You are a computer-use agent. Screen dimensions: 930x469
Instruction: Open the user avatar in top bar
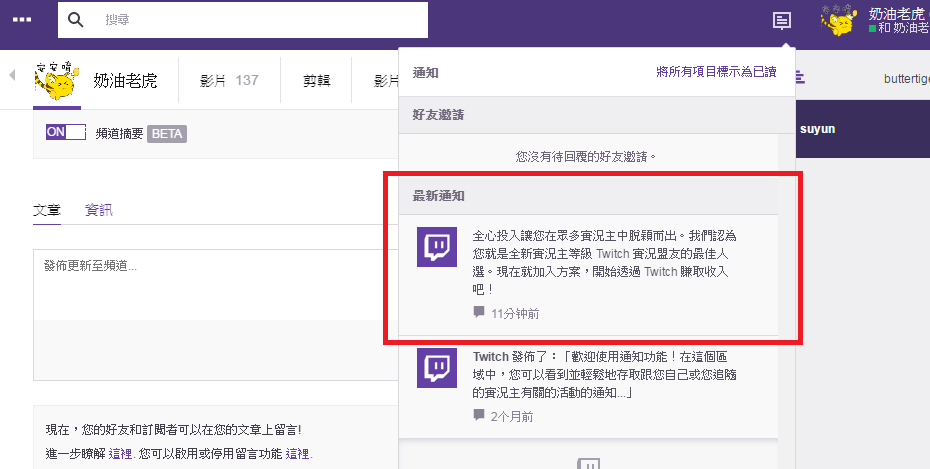[839, 20]
